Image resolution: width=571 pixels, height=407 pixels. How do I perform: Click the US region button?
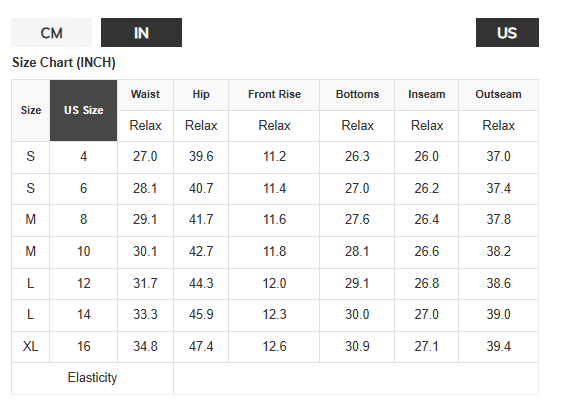click(507, 33)
